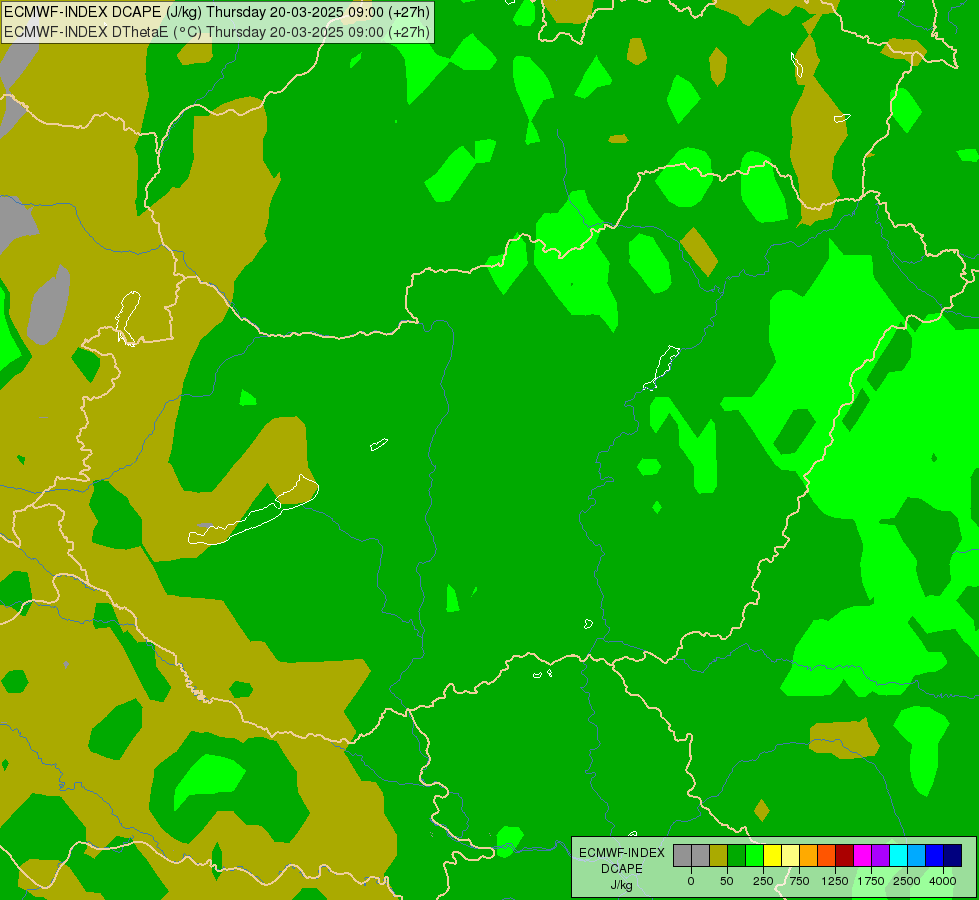Click the legend value 1750
This screenshot has height=900, width=979.
tap(871, 881)
